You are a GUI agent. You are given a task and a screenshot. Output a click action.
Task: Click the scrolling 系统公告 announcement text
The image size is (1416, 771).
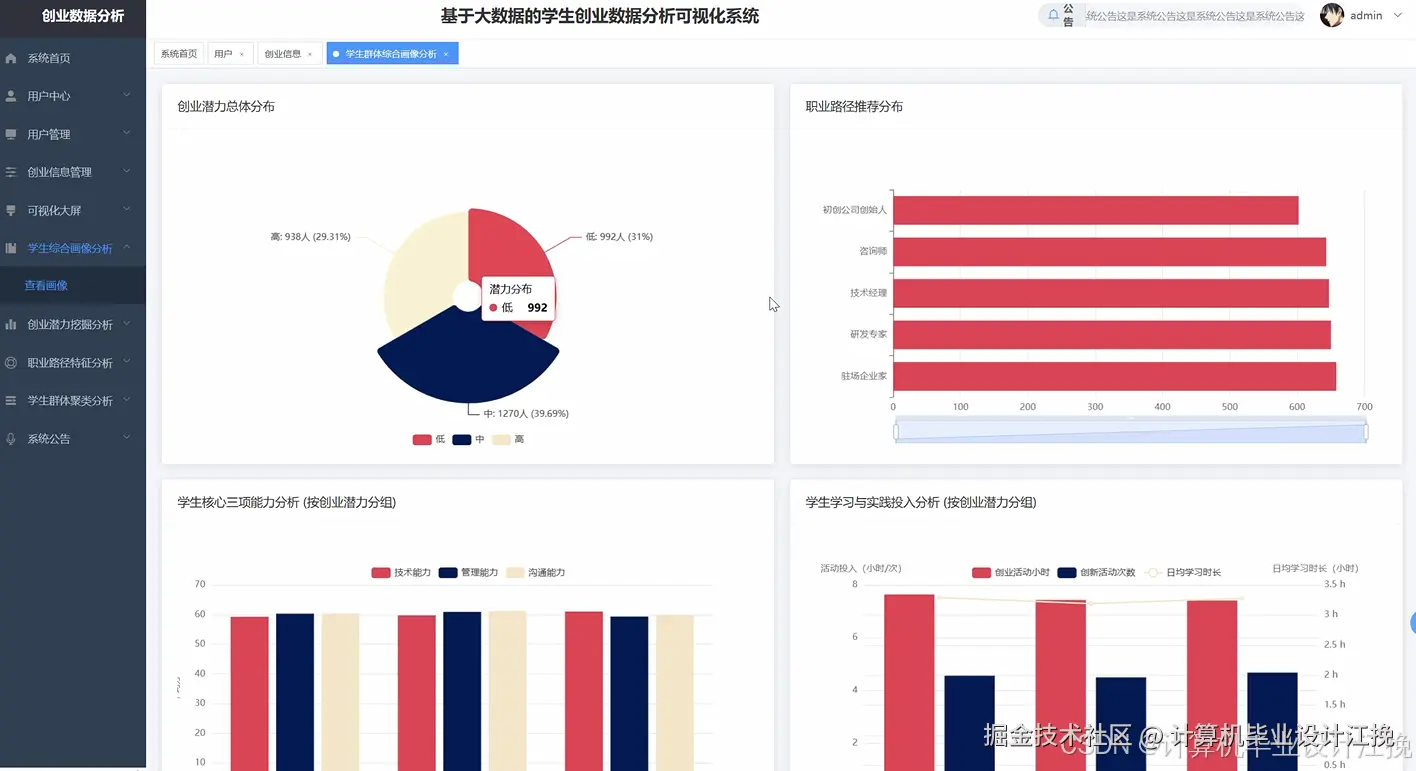tap(1195, 16)
